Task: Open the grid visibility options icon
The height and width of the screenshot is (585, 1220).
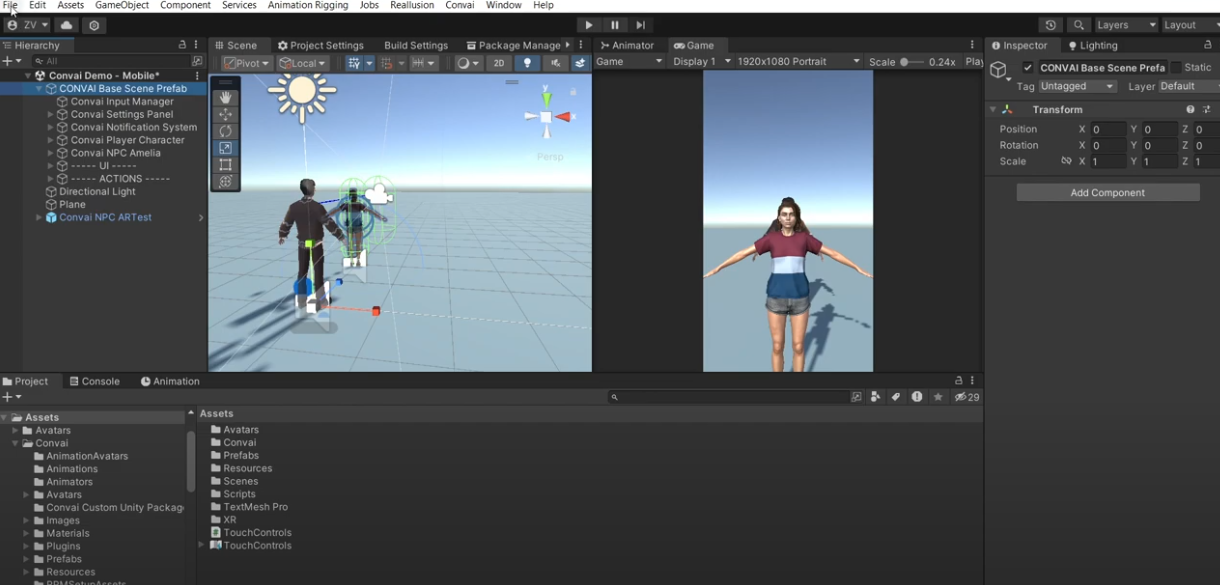Action: [354, 62]
